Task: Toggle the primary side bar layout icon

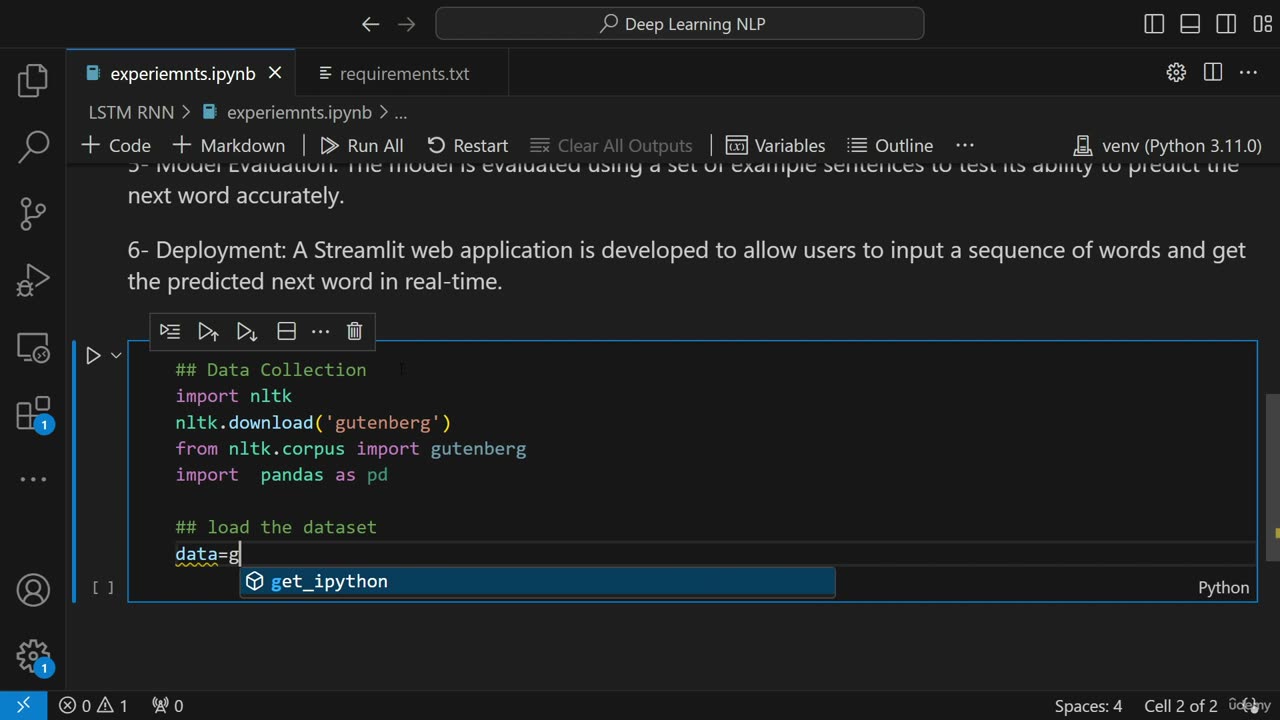Action: 1154,24
